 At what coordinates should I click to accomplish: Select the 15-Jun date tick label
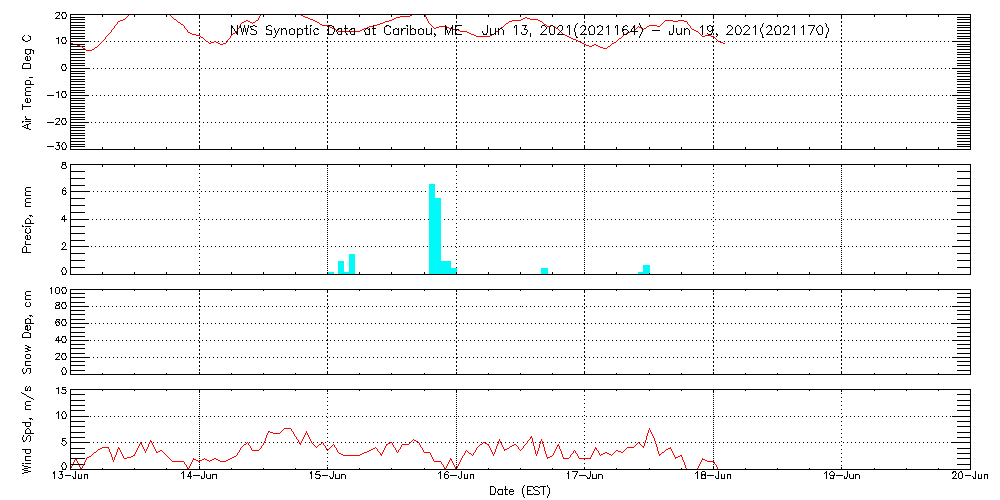point(328,478)
